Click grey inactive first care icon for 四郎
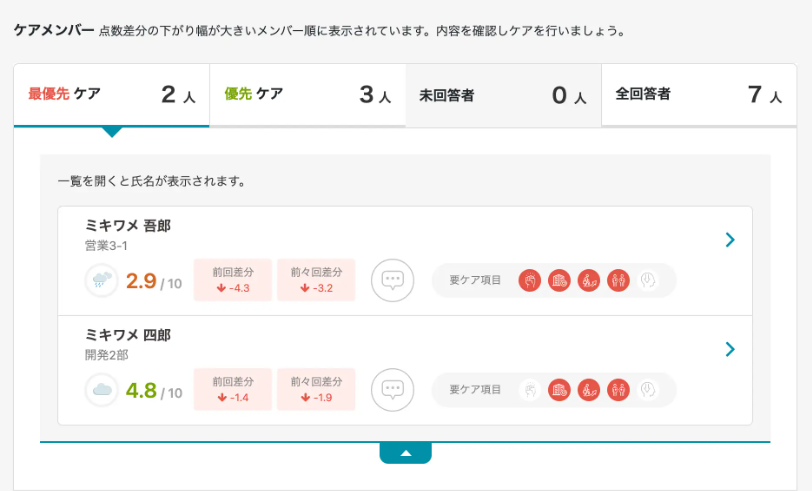Image resolution: width=812 pixels, height=491 pixels. point(529,390)
